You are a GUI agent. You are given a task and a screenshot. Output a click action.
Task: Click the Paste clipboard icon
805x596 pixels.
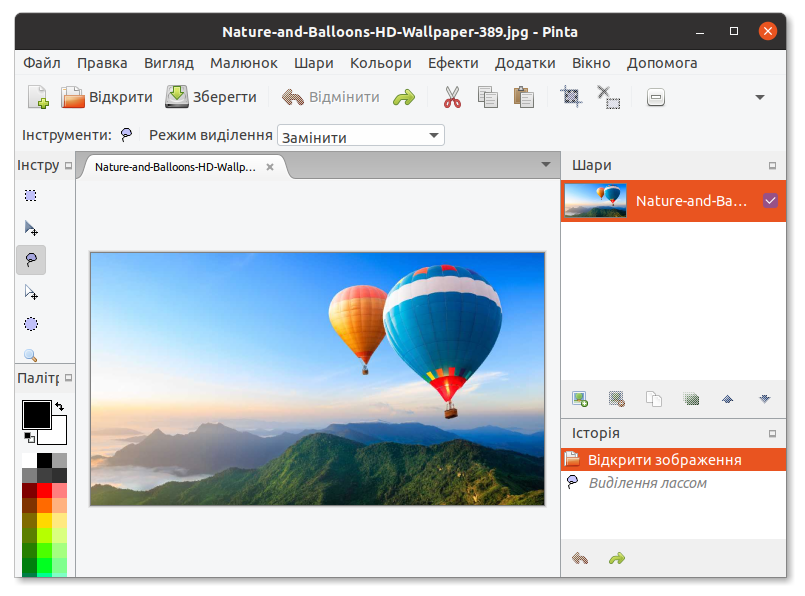[x=523, y=98]
